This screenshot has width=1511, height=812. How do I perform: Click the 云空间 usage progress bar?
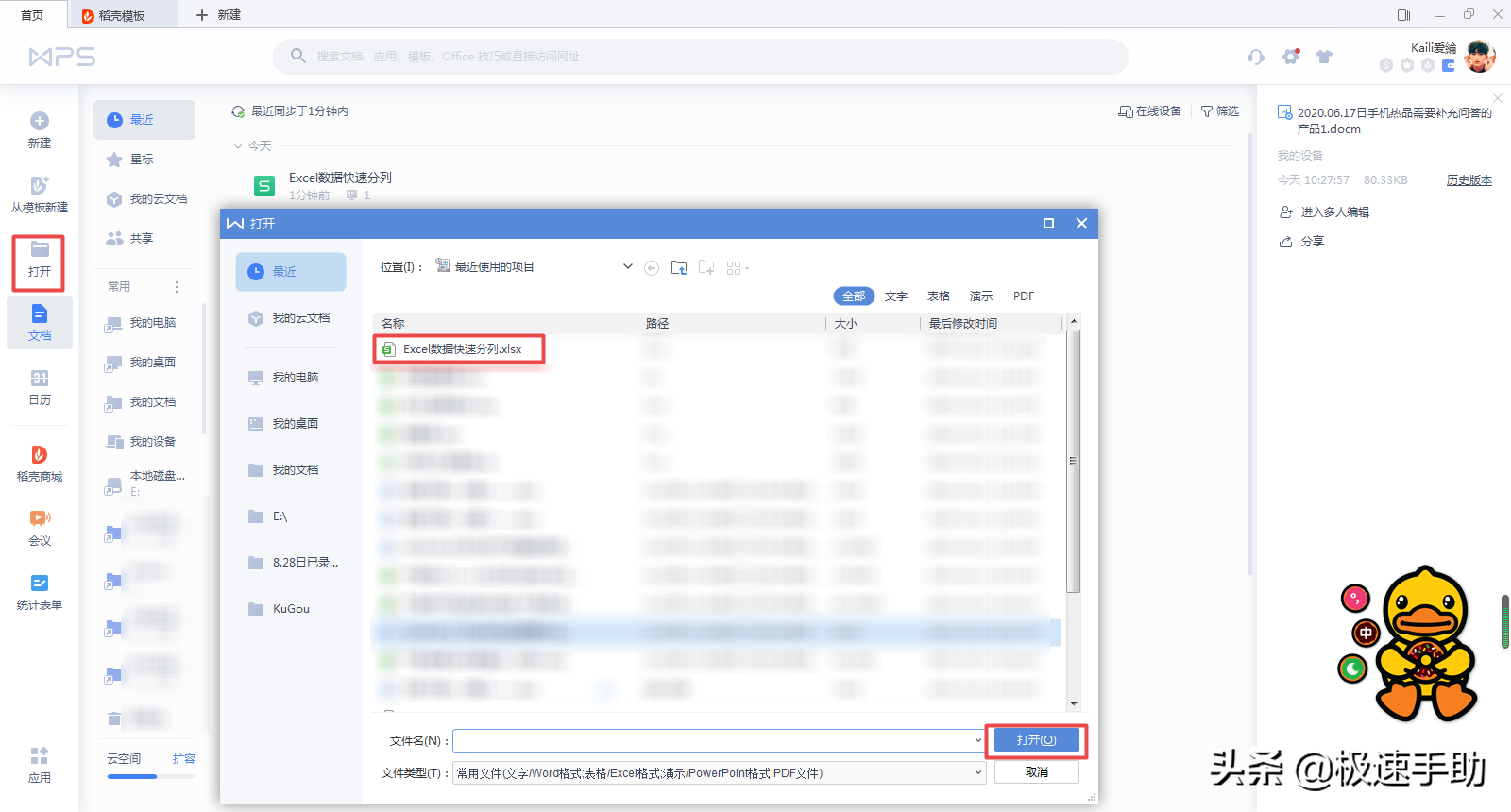[x=150, y=777]
